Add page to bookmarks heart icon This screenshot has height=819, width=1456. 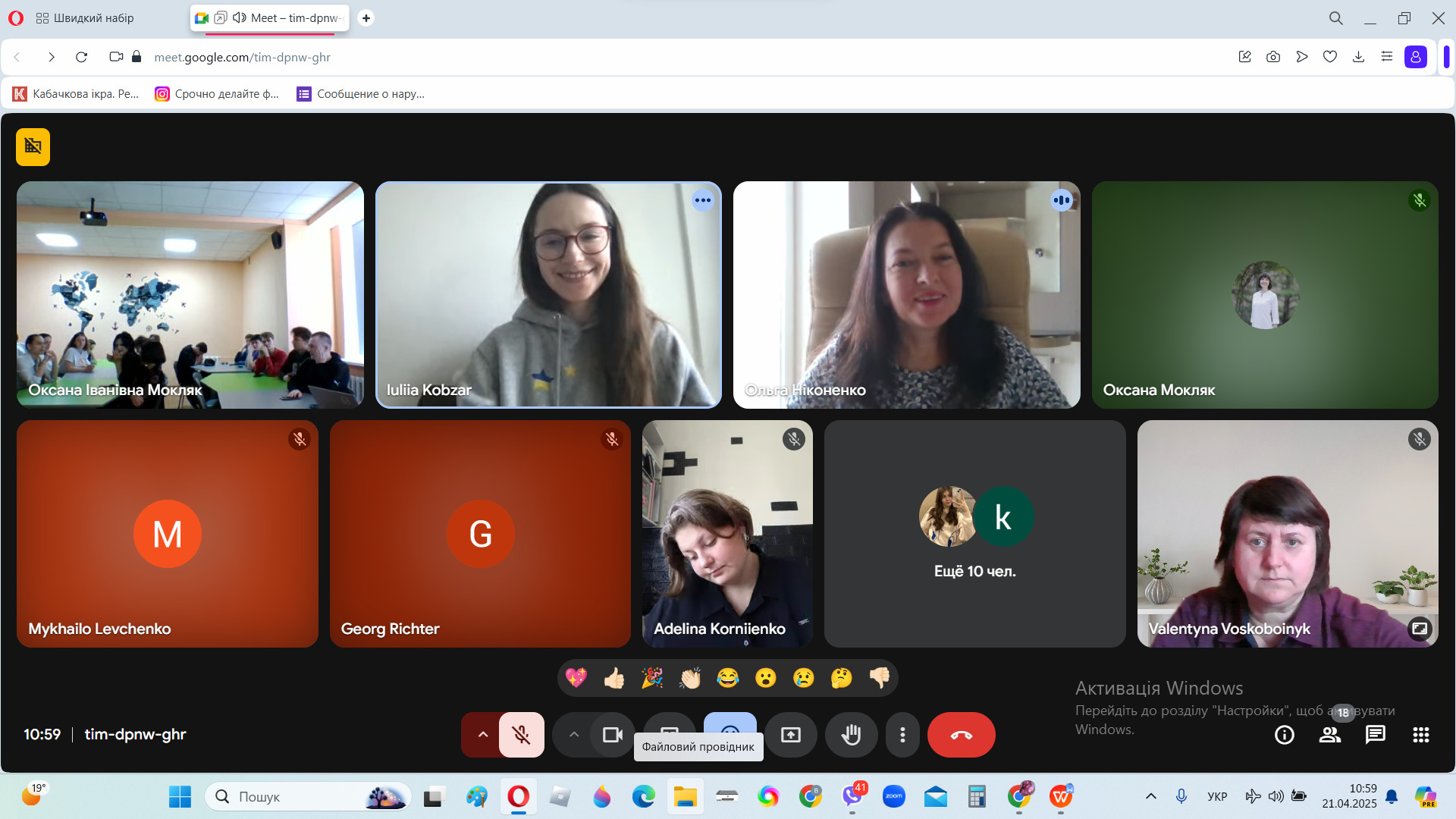point(1330,57)
